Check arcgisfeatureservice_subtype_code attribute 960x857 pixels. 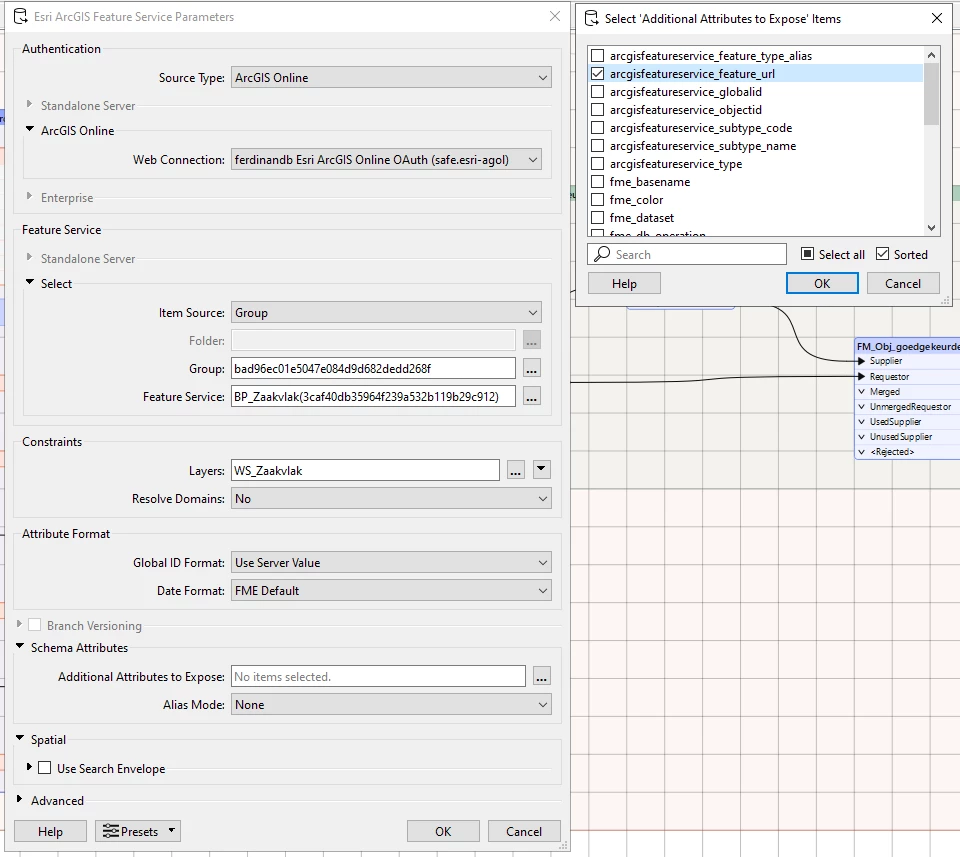click(598, 128)
